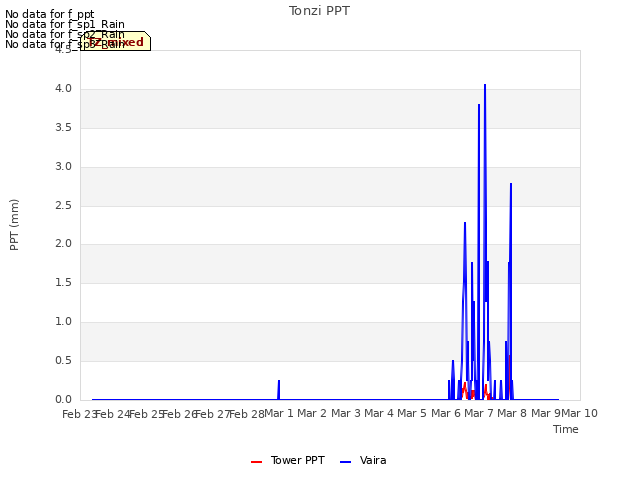Click the Mar 1 x-axis tick label

[x=279, y=413]
